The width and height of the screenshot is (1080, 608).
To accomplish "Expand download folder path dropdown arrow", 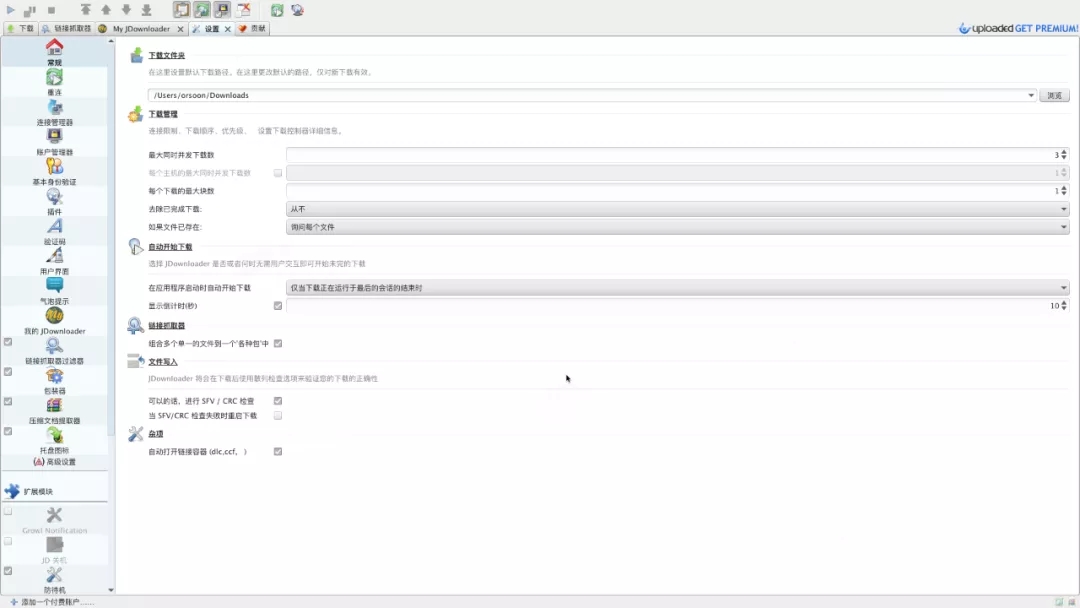I will [1031, 95].
